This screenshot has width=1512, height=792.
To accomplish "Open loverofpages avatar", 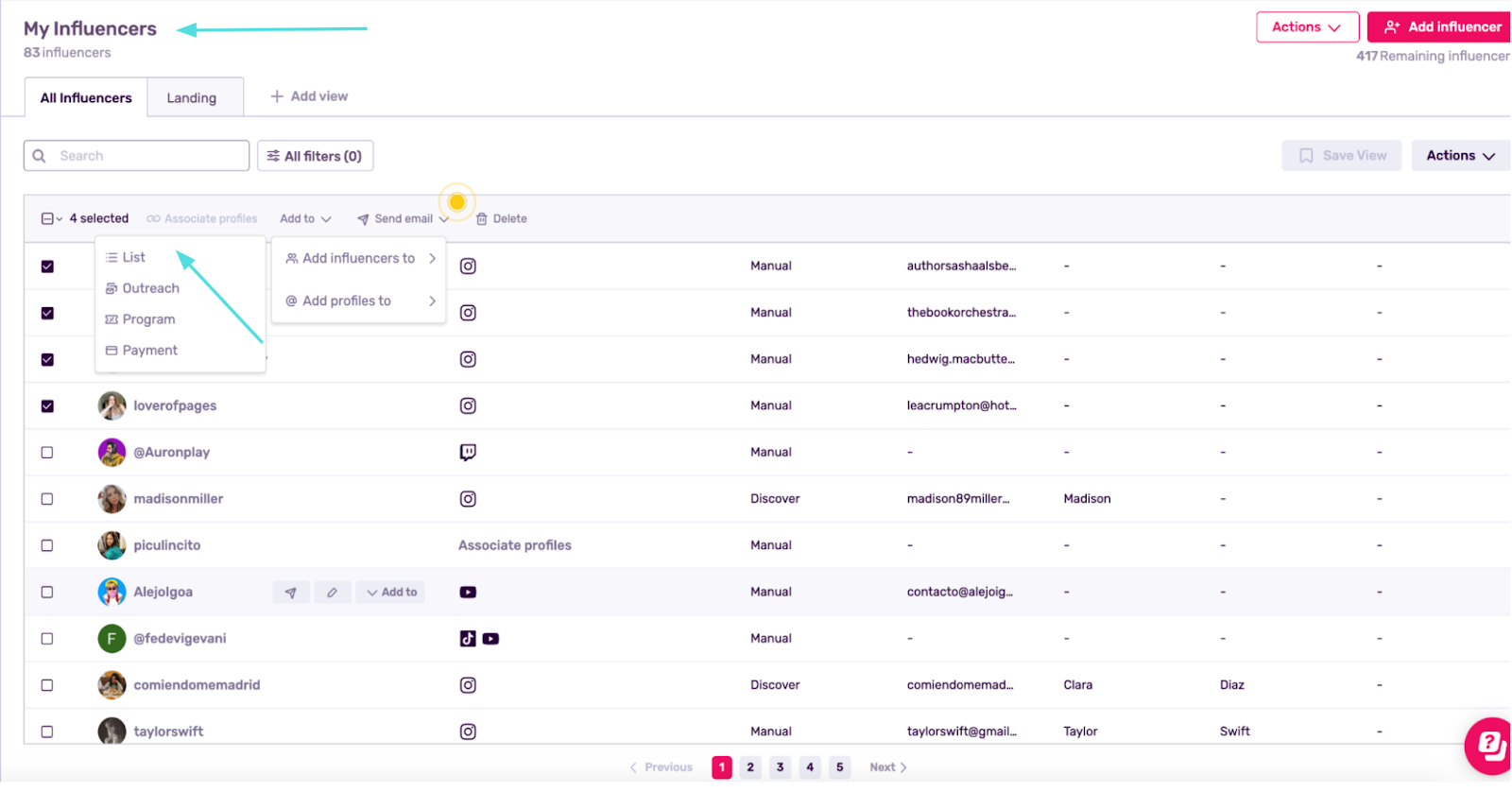I will point(112,405).
